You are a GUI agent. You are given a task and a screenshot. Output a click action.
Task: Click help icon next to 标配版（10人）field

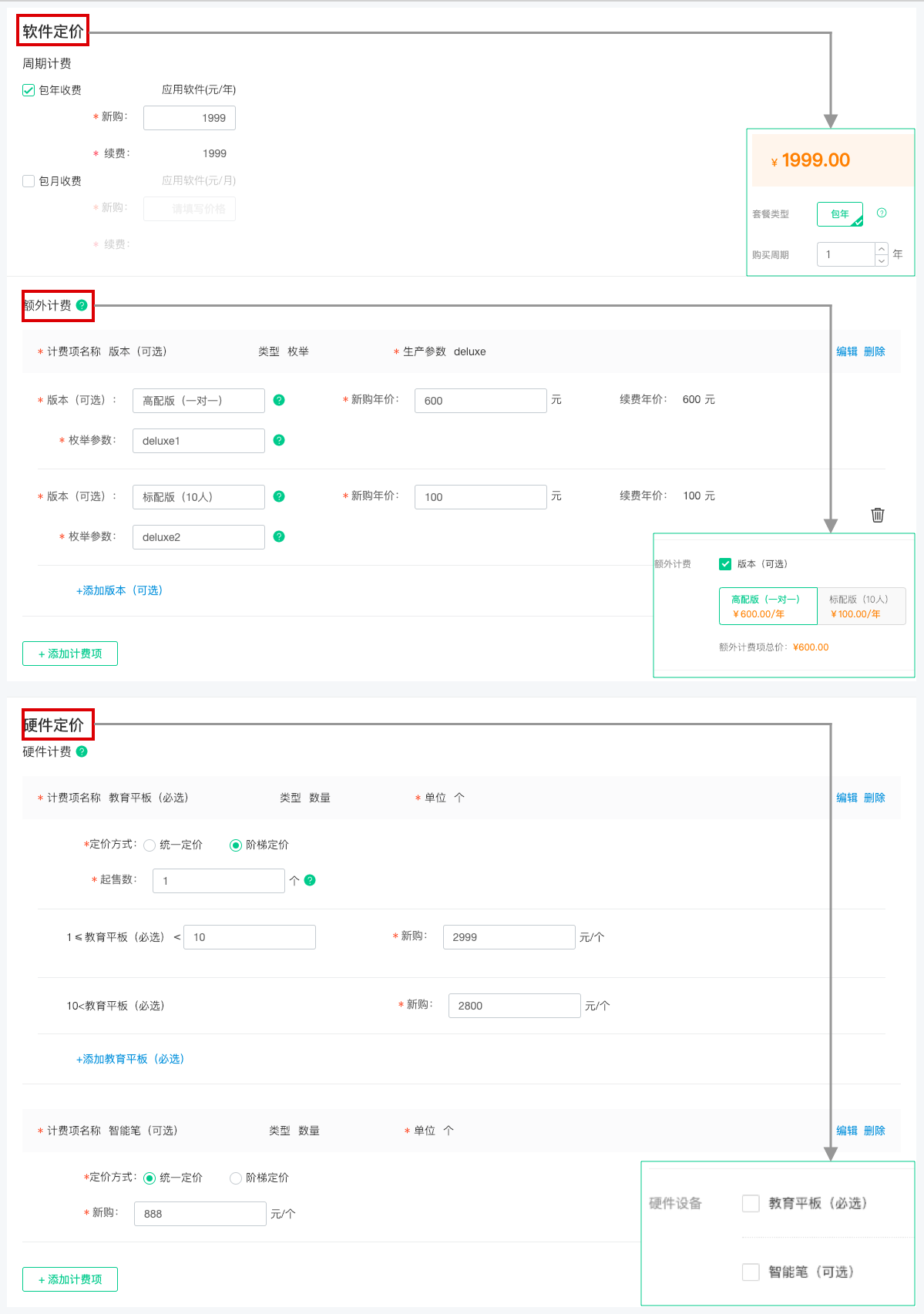click(x=279, y=496)
